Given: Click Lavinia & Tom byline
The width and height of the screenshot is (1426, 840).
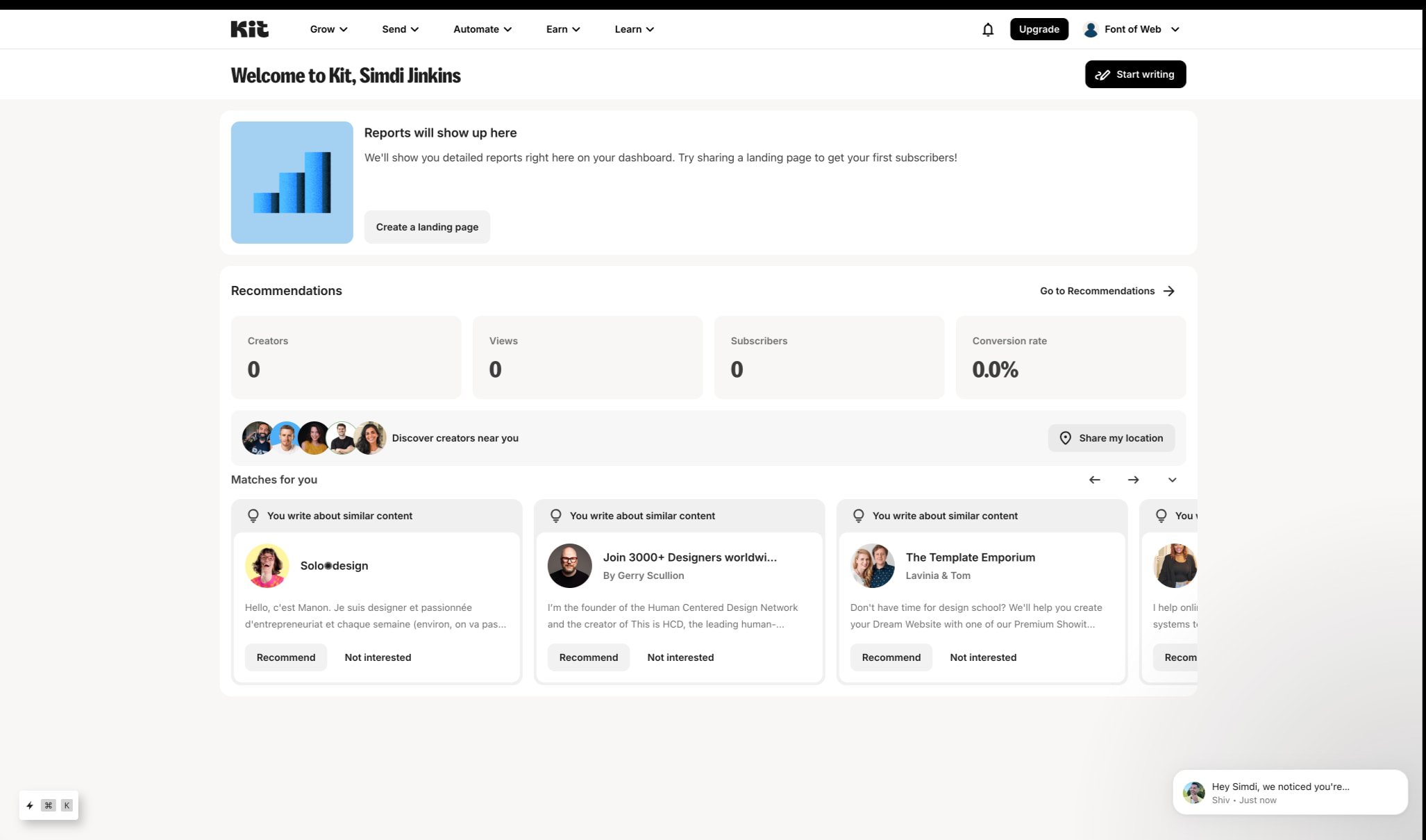Looking at the screenshot, I should click(937, 576).
